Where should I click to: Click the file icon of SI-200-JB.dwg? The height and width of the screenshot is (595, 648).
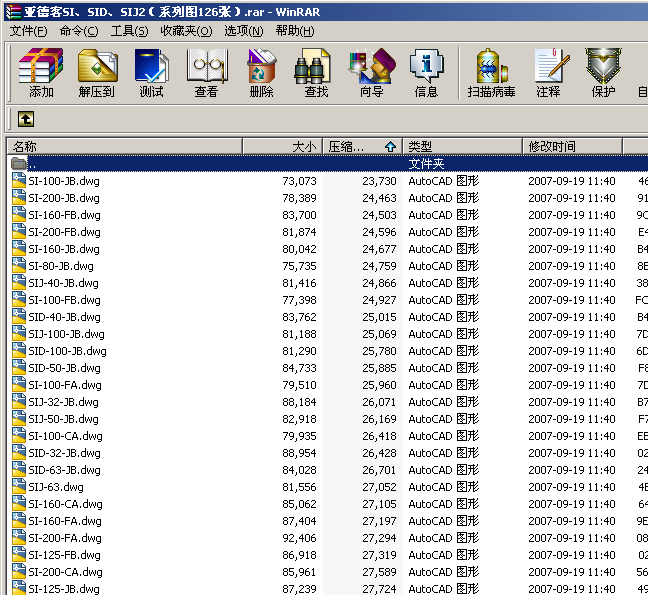pos(19,198)
